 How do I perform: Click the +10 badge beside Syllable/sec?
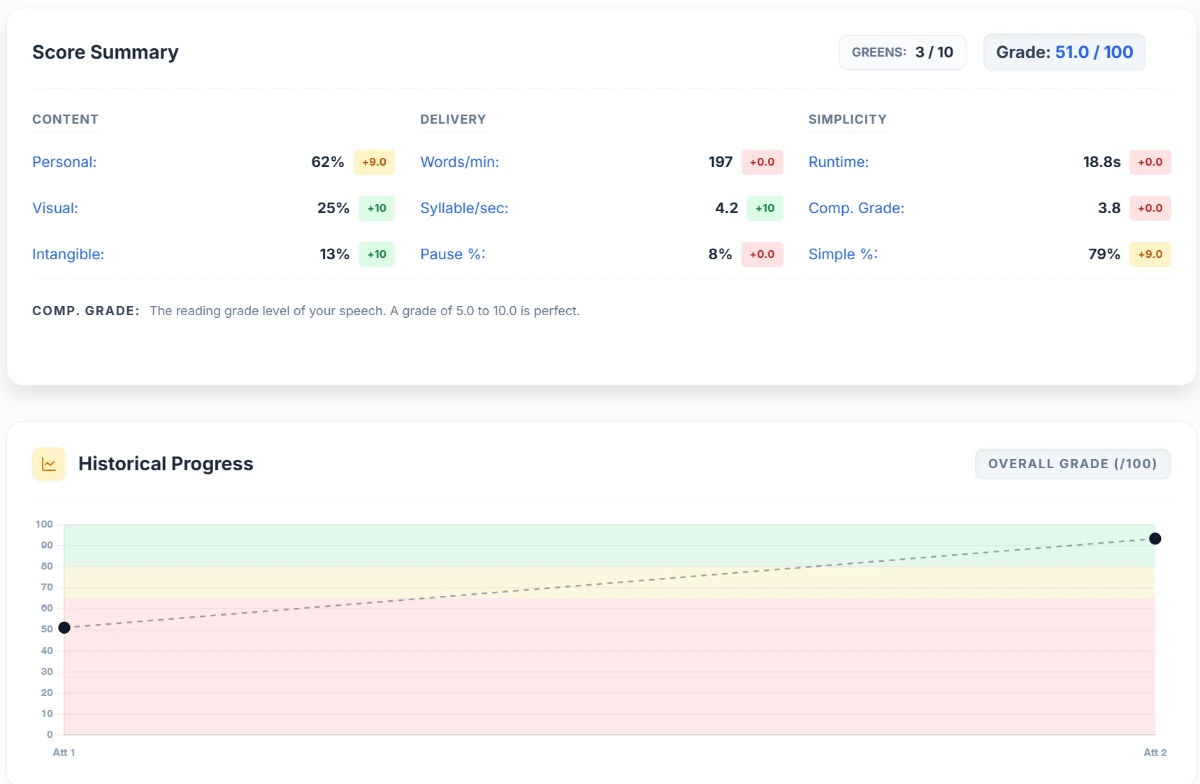coord(764,208)
